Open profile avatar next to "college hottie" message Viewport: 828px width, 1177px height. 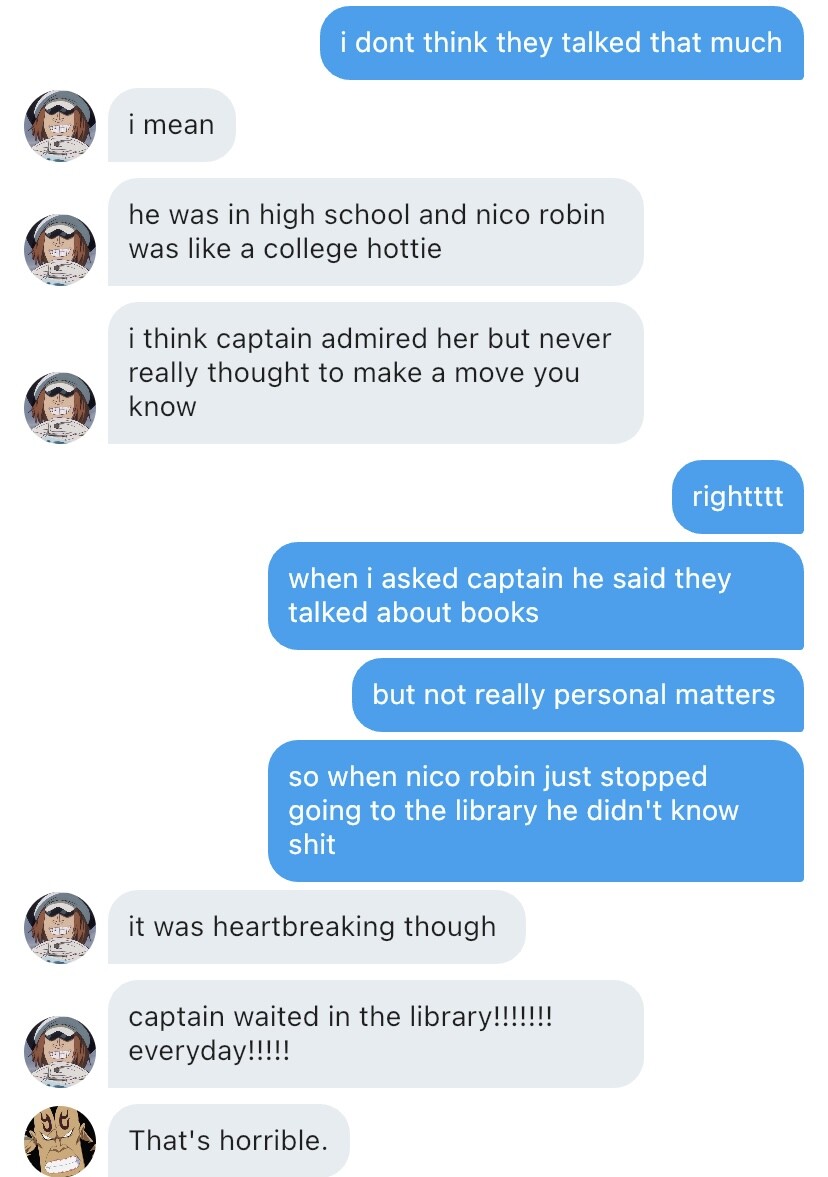60,249
